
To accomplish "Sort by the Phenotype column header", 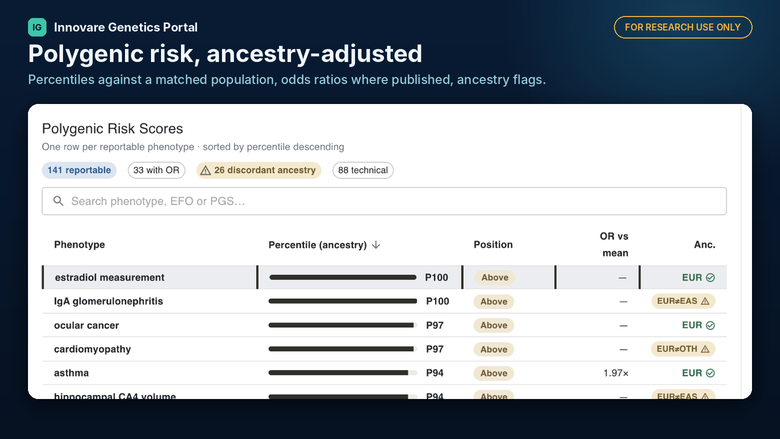I will (x=80, y=245).
